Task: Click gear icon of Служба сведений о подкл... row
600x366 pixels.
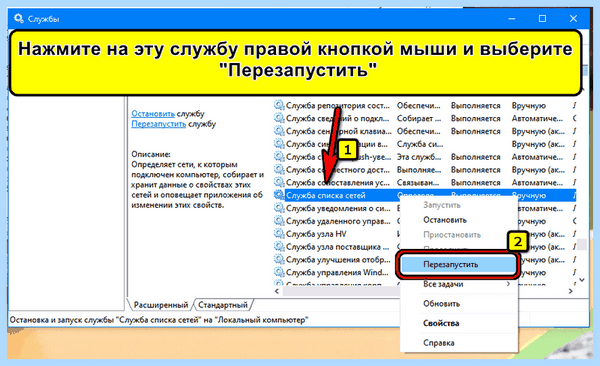Action: point(279,118)
